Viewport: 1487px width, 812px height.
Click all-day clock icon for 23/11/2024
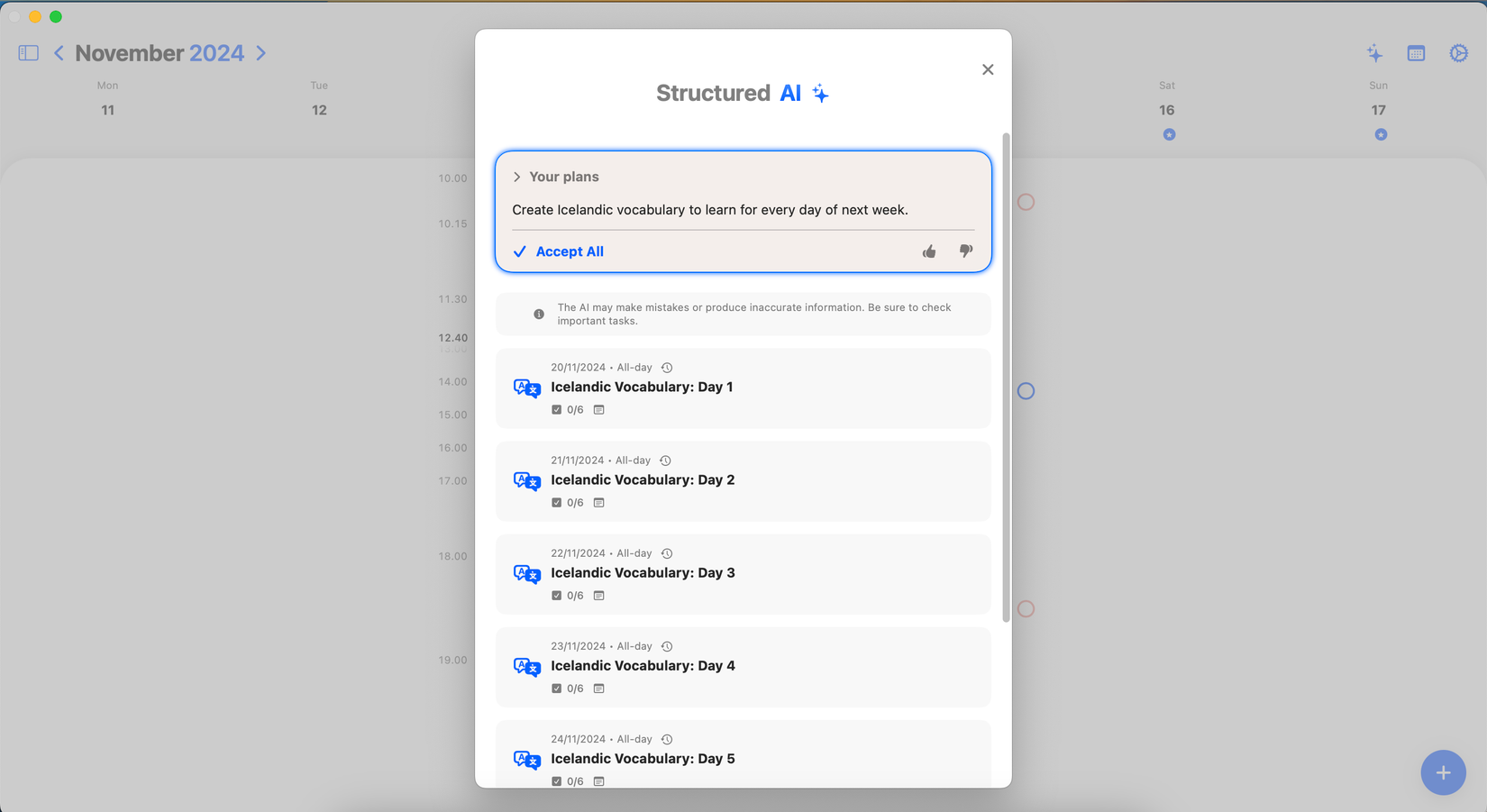pos(667,646)
